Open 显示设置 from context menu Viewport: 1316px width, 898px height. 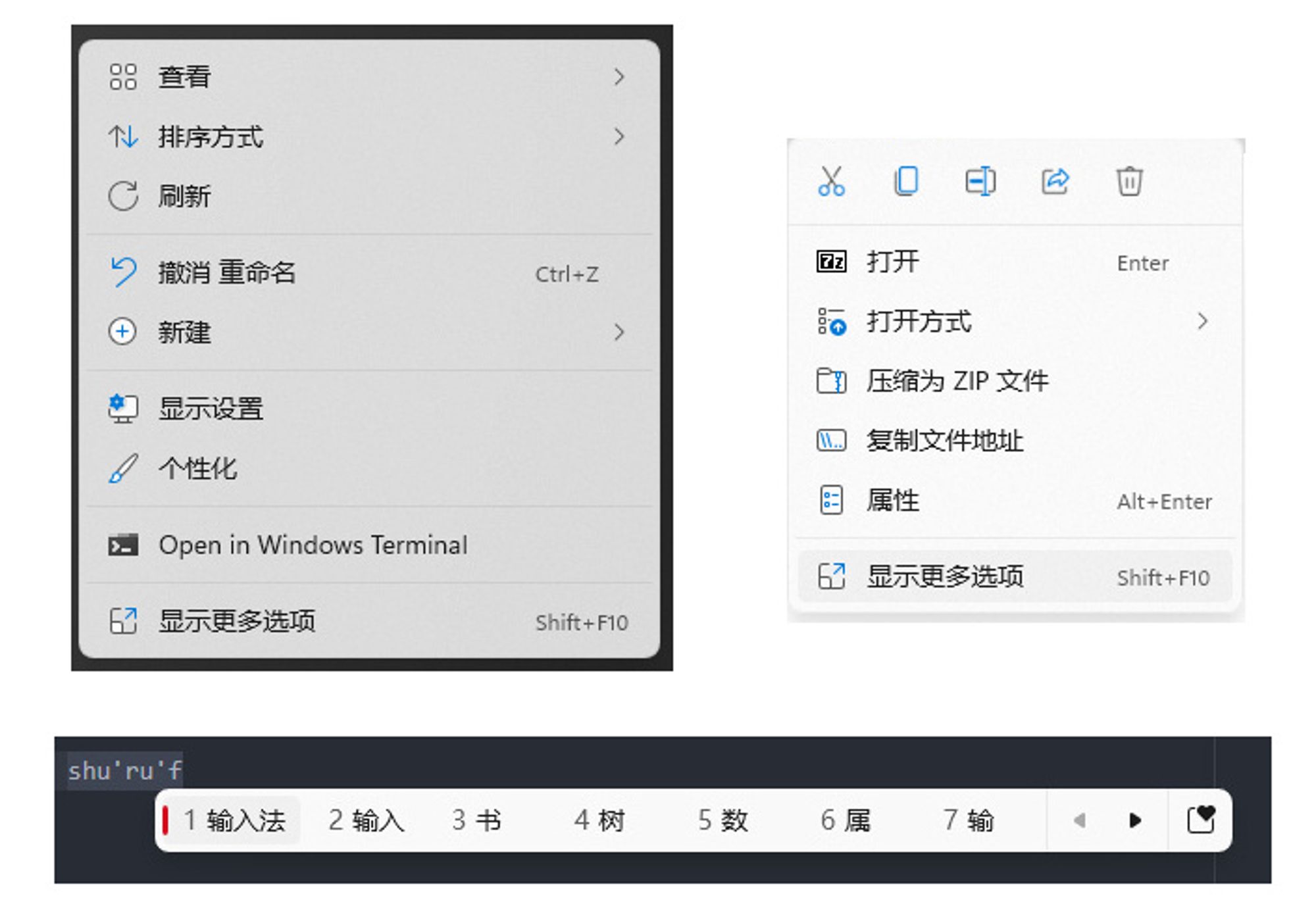(211, 409)
